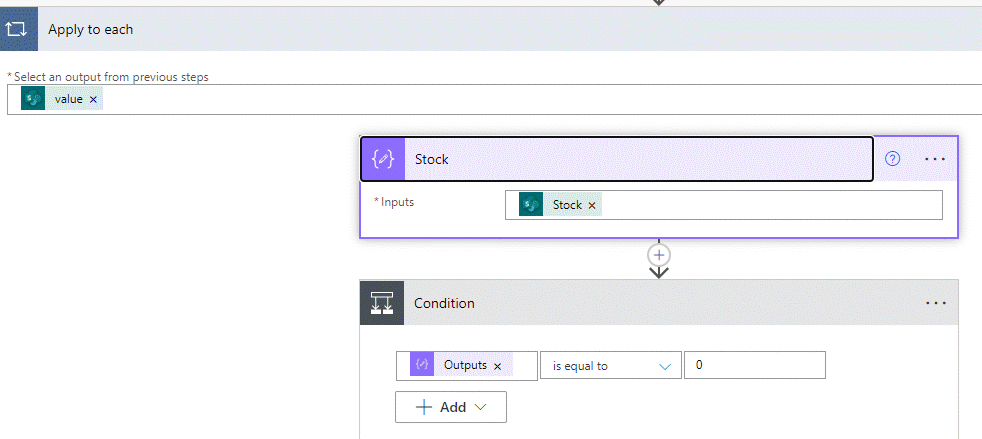
Task: Click the condition value field containing 0
Action: (754, 366)
